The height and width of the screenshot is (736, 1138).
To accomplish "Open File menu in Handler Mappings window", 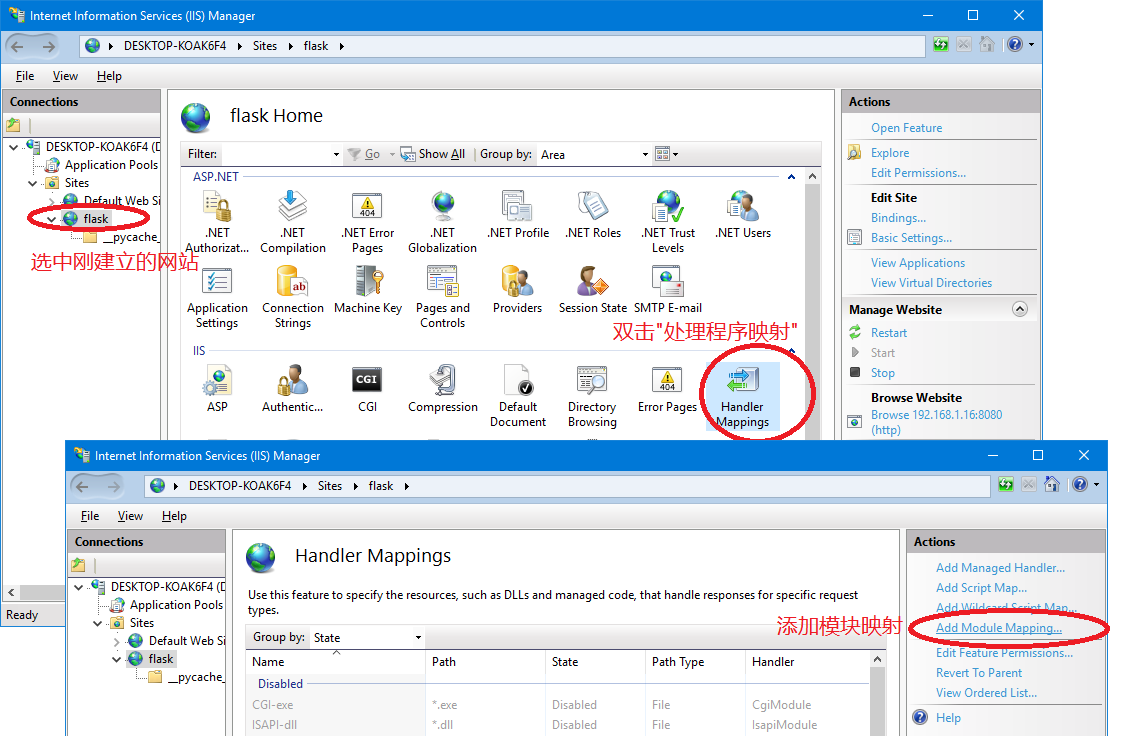I will [90, 515].
